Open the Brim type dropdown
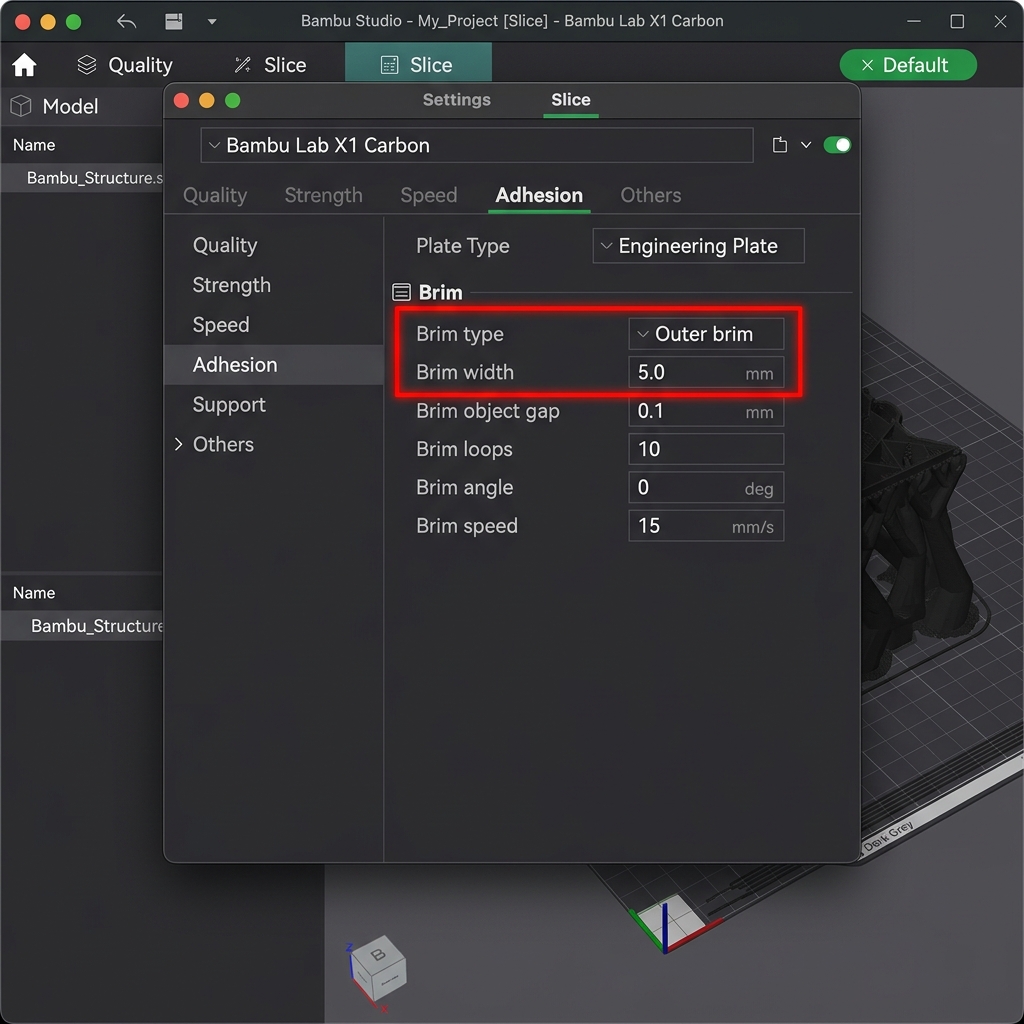1024x1024 pixels. [706, 334]
